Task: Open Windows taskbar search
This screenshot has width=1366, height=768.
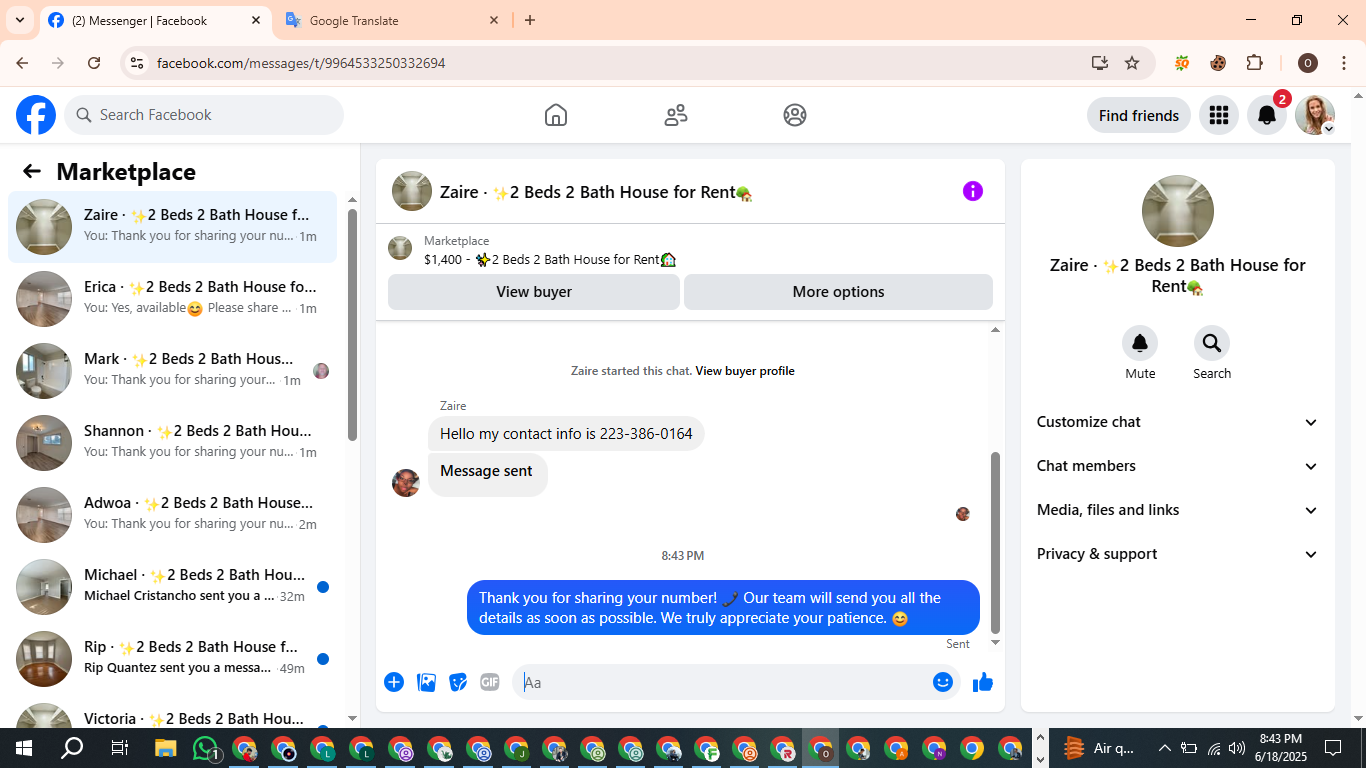Action: pyautogui.click(x=72, y=748)
